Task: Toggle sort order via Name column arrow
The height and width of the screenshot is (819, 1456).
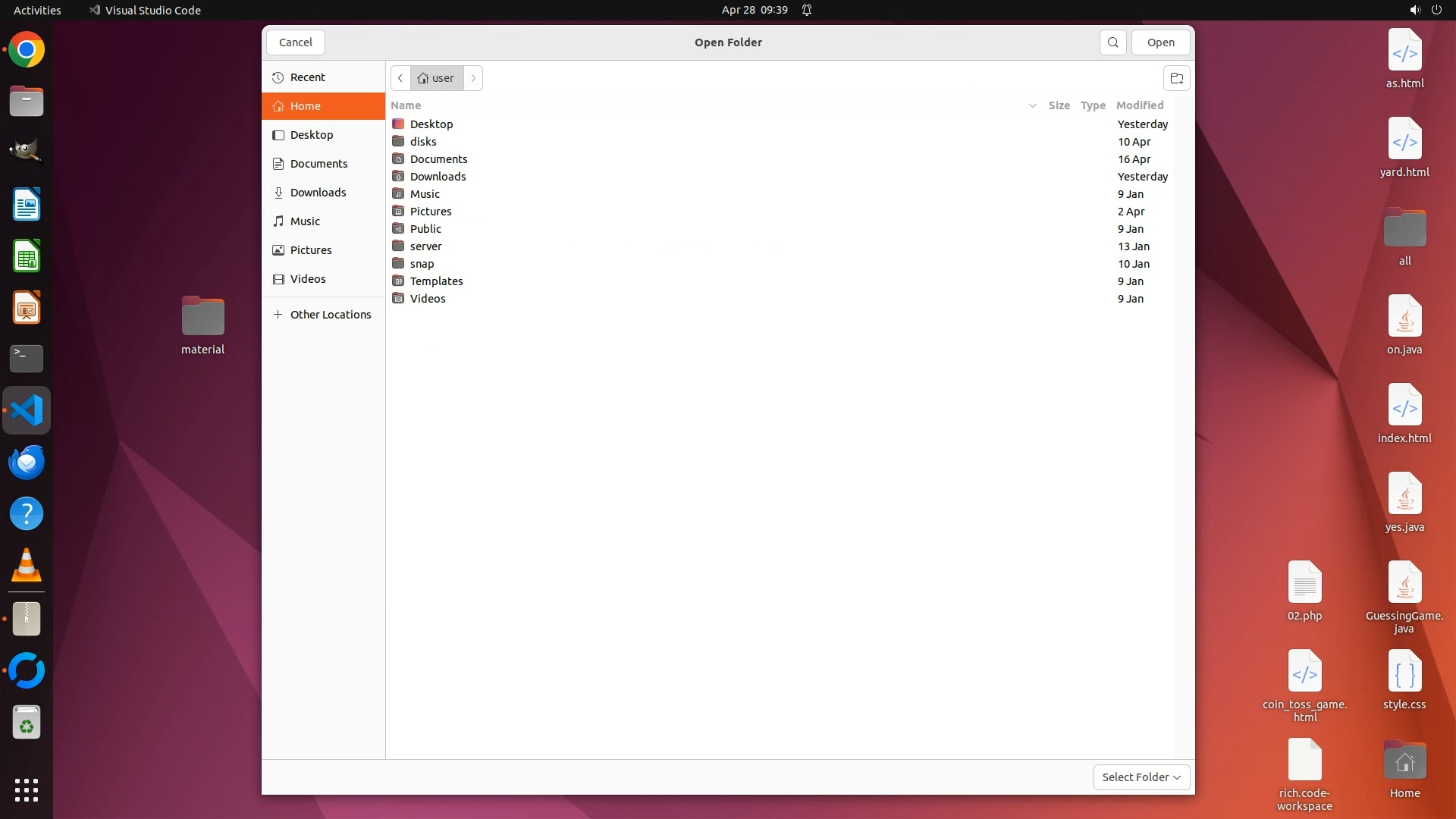Action: pos(1032,105)
